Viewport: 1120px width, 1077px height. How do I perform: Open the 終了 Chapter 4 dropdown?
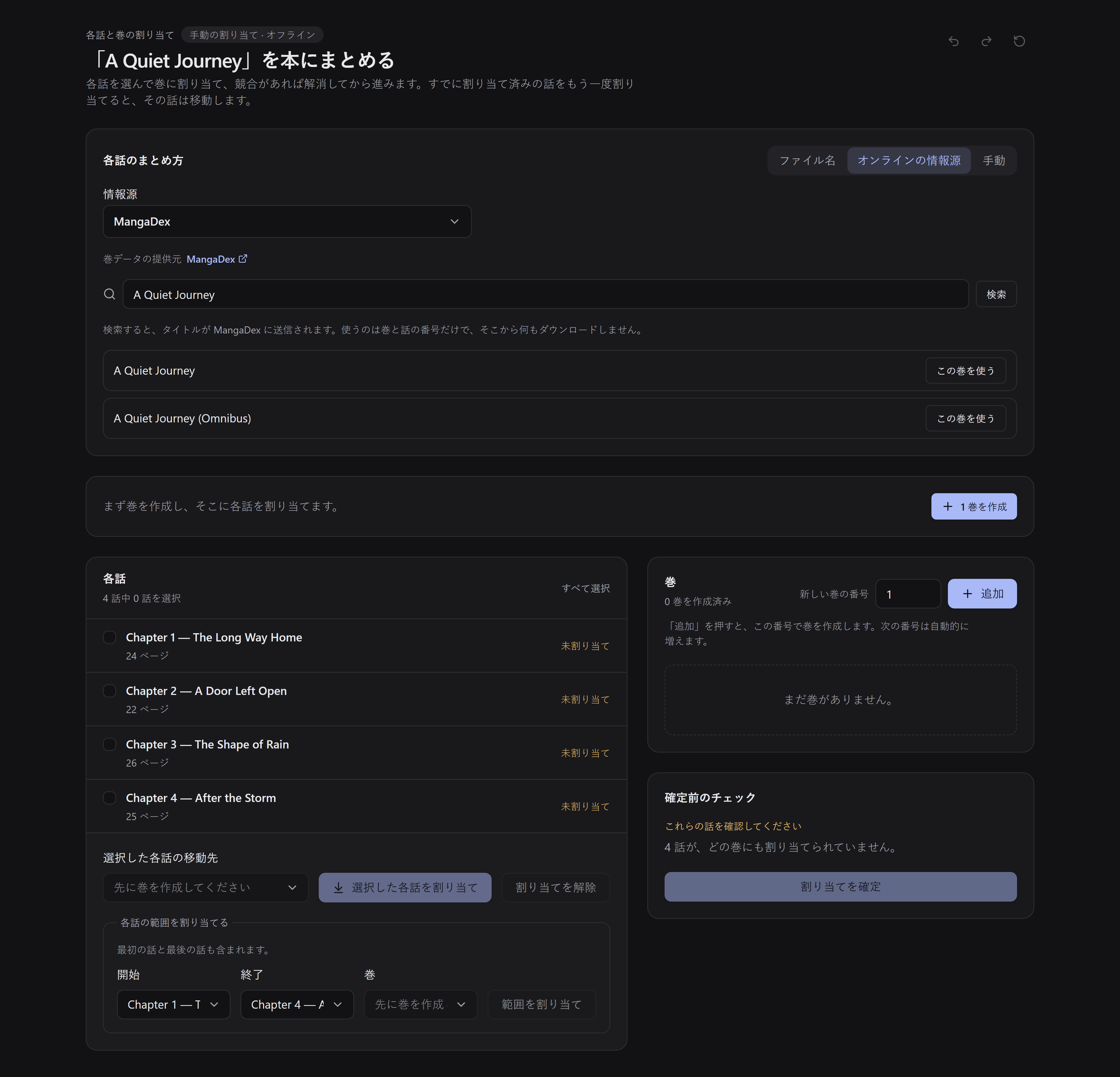coord(296,1005)
